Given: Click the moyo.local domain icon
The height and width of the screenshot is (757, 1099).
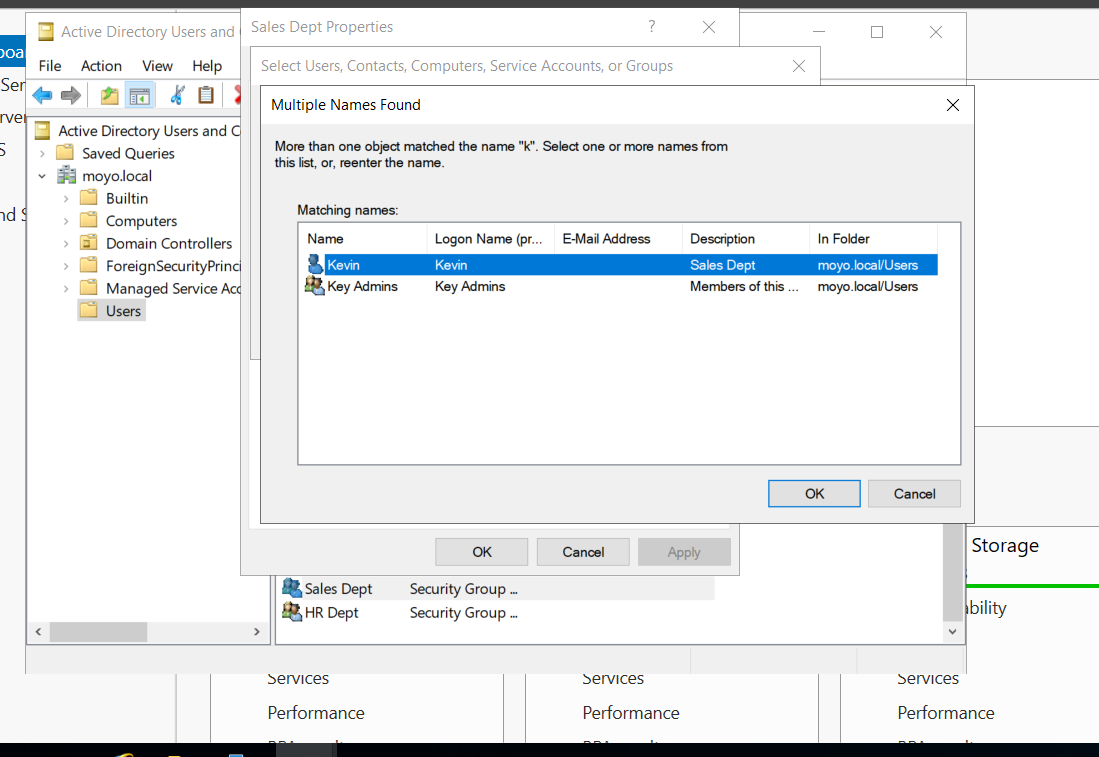Looking at the screenshot, I should pos(66,176).
